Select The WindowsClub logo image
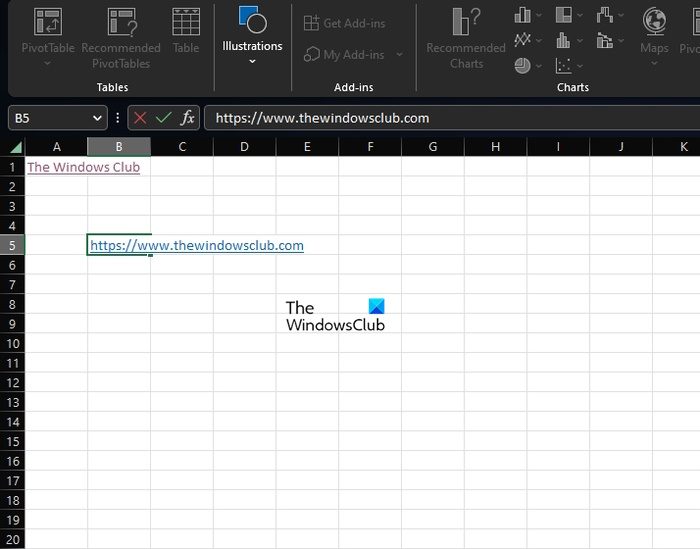This screenshot has height=549, width=700. pos(335,316)
